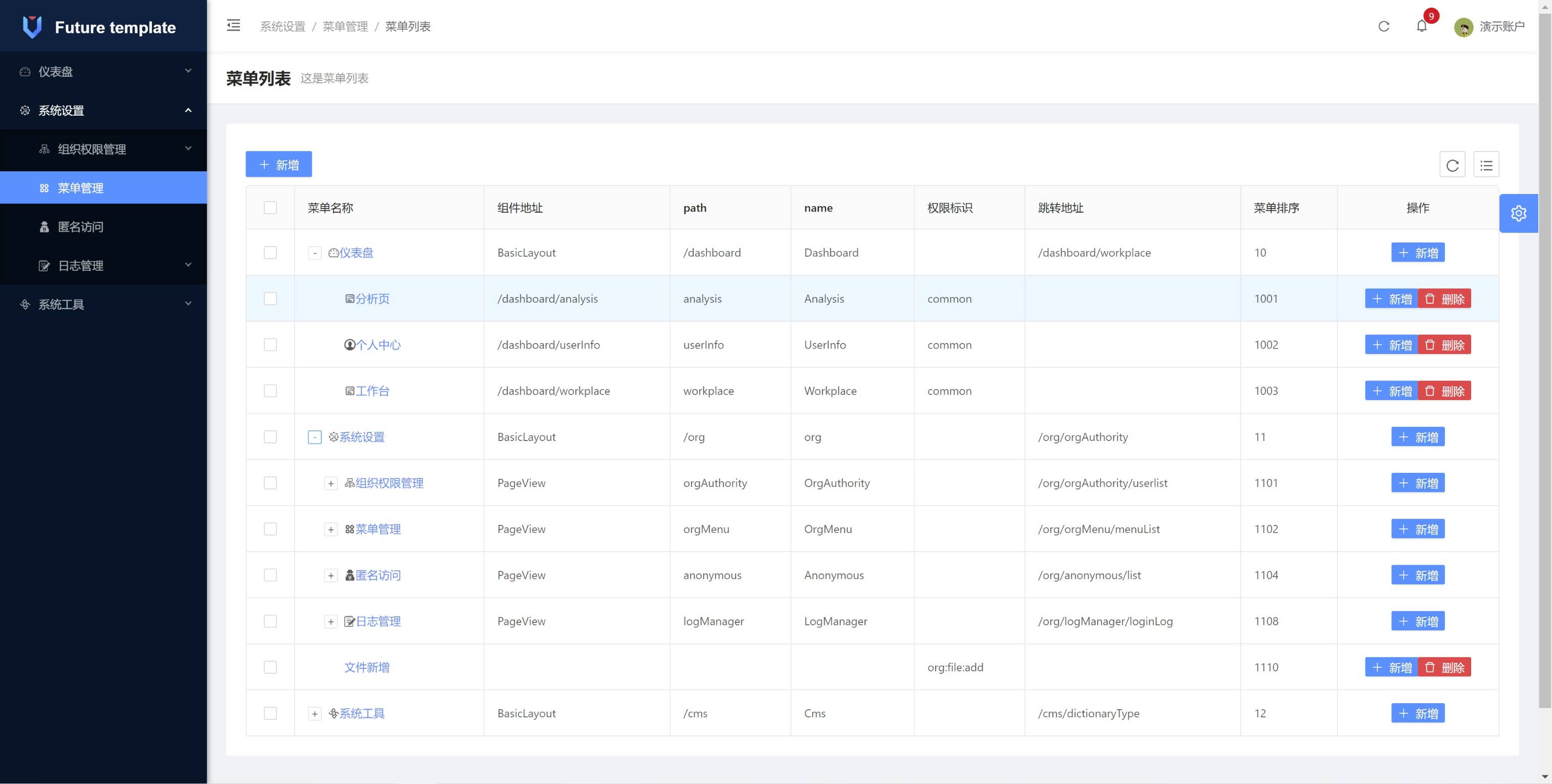The width and height of the screenshot is (1552, 784).
Task: Collapse the 系统设置 tree row
Action: tap(315, 437)
